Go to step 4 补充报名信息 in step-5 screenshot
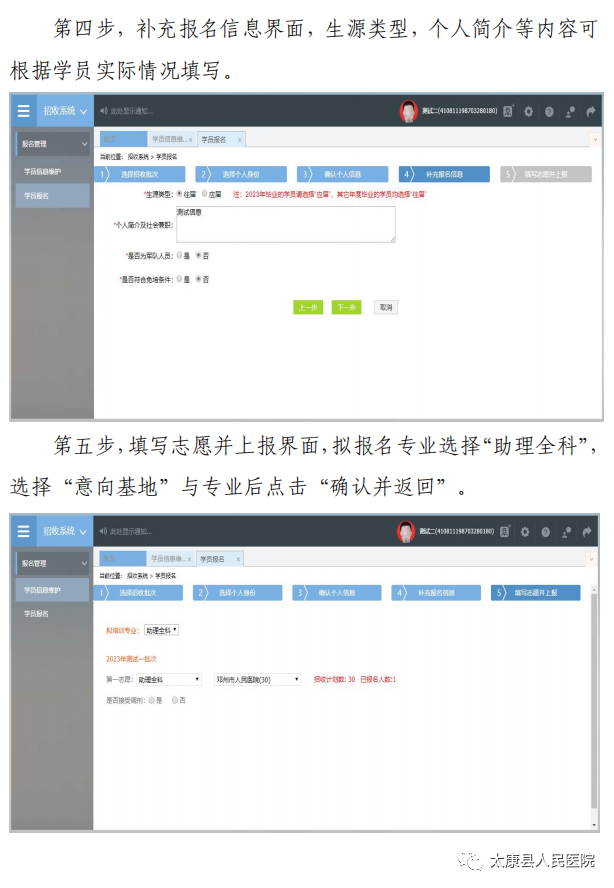This screenshot has height=888, width=614. coord(436,593)
